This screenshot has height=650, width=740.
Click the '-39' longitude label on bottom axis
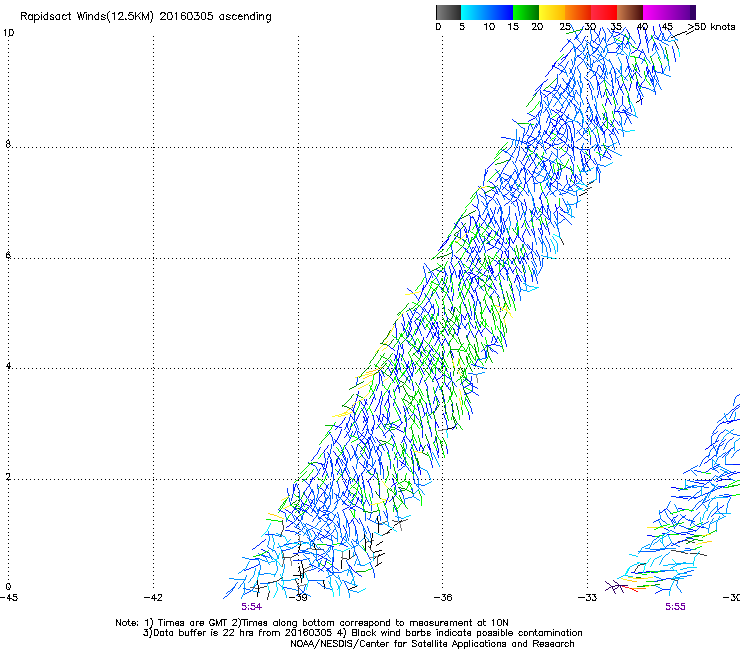click(298, 598)
